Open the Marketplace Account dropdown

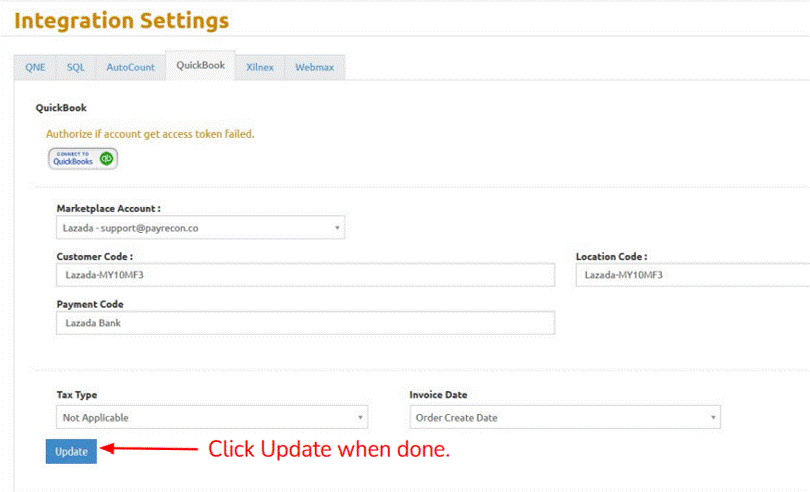200,227
